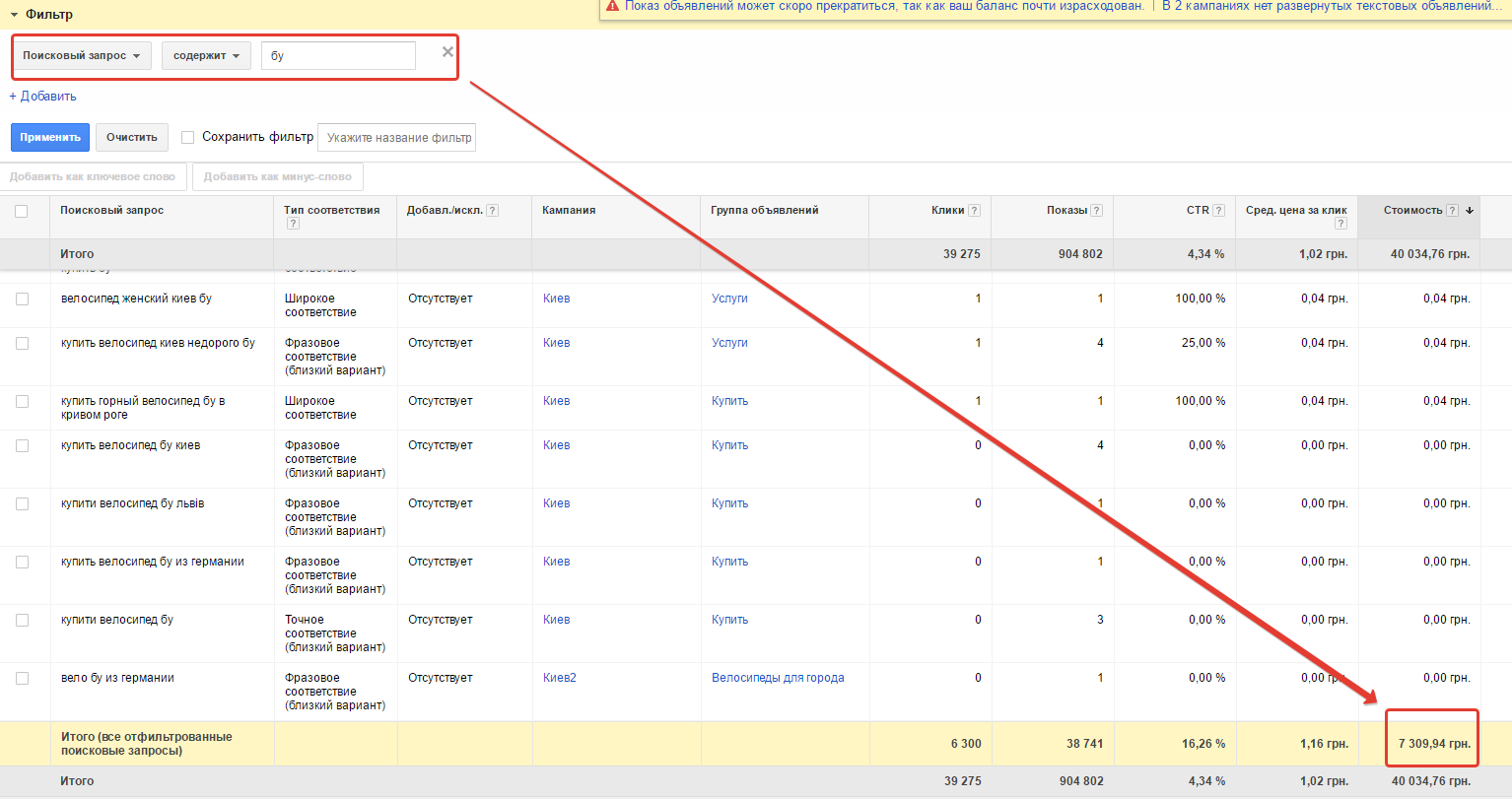Click the balance warning triangle icon
This screenshot has height=799, width=1512.
[x=613, y=6]
